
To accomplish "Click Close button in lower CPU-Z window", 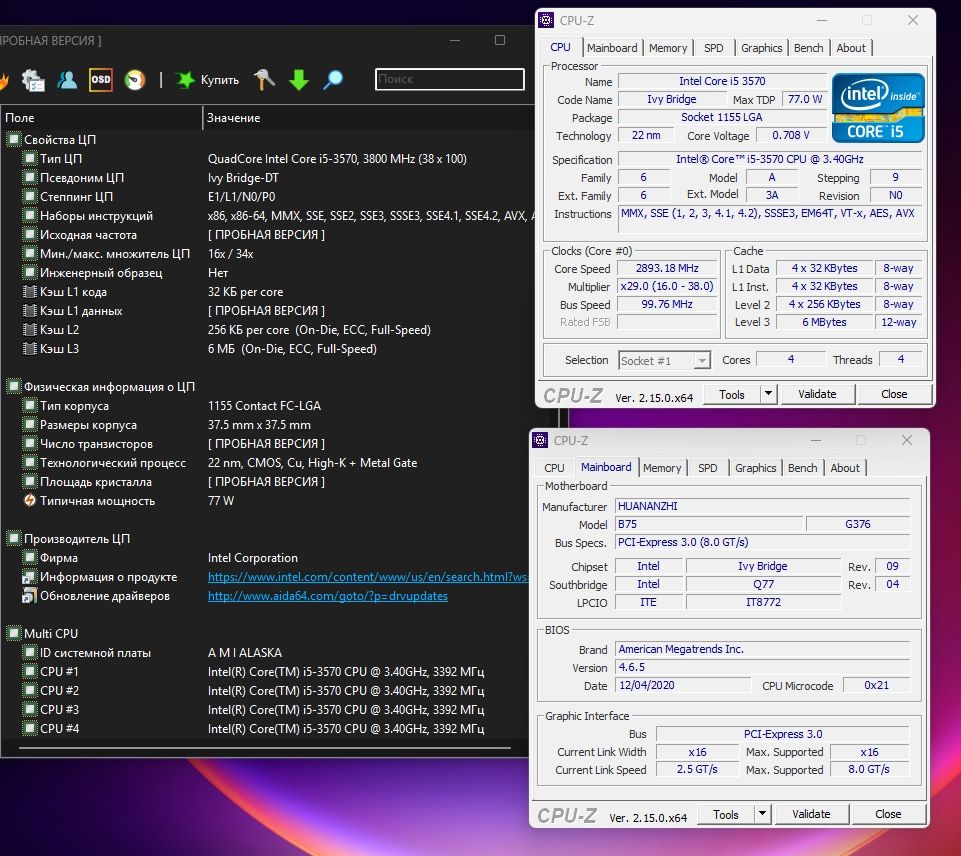I will coord(888,814).
